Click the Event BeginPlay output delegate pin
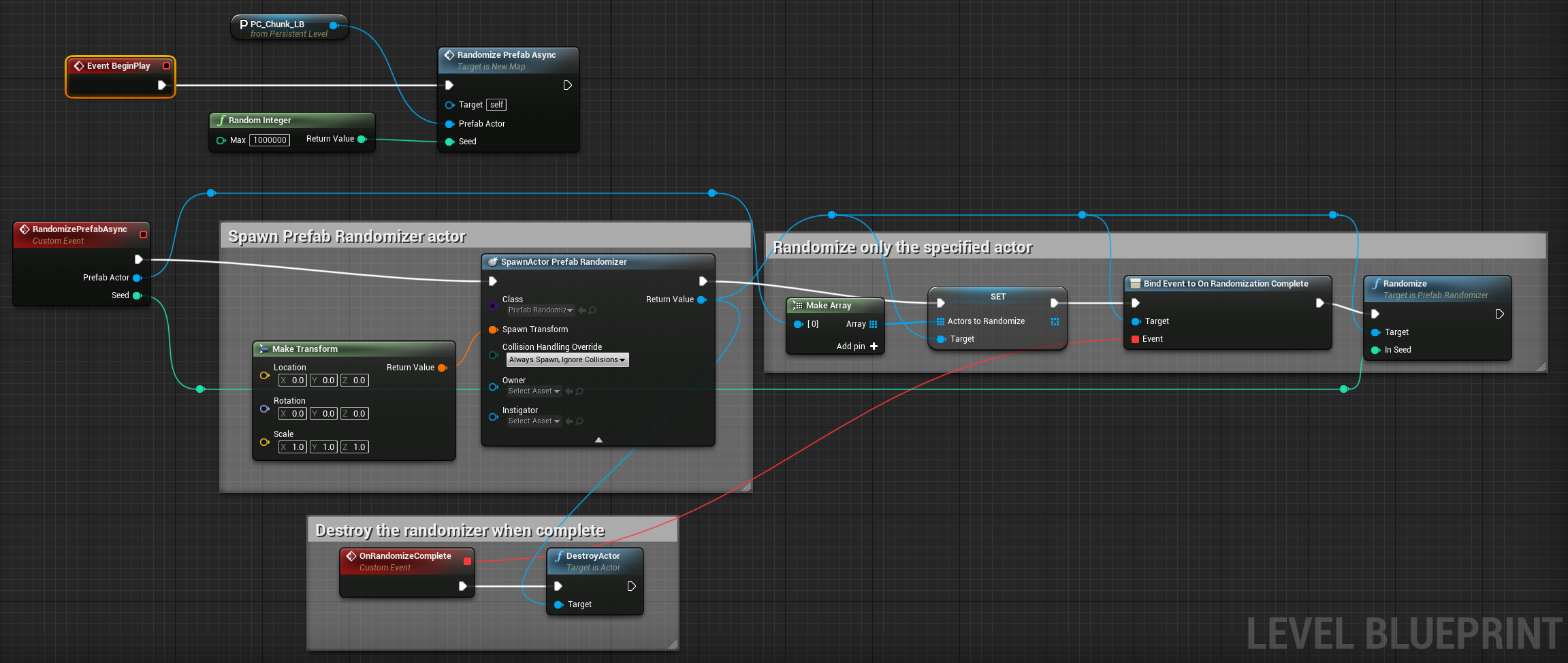Viewport: 1568px width, 663px height. pos(166,66)
